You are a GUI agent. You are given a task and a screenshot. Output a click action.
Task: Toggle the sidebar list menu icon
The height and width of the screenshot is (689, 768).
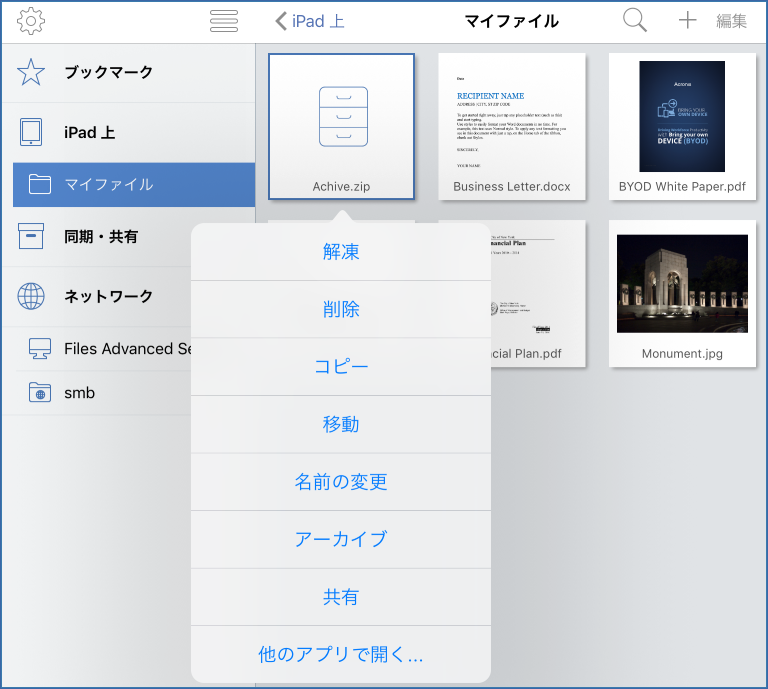224,21
